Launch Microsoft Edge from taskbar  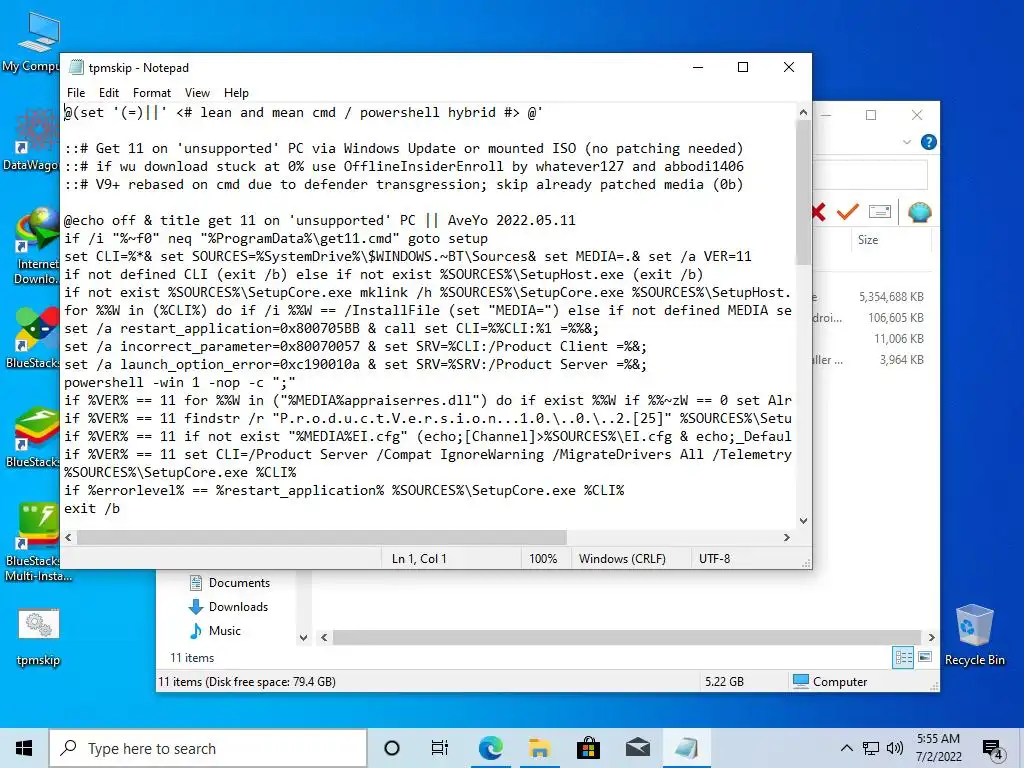(490, 748)
